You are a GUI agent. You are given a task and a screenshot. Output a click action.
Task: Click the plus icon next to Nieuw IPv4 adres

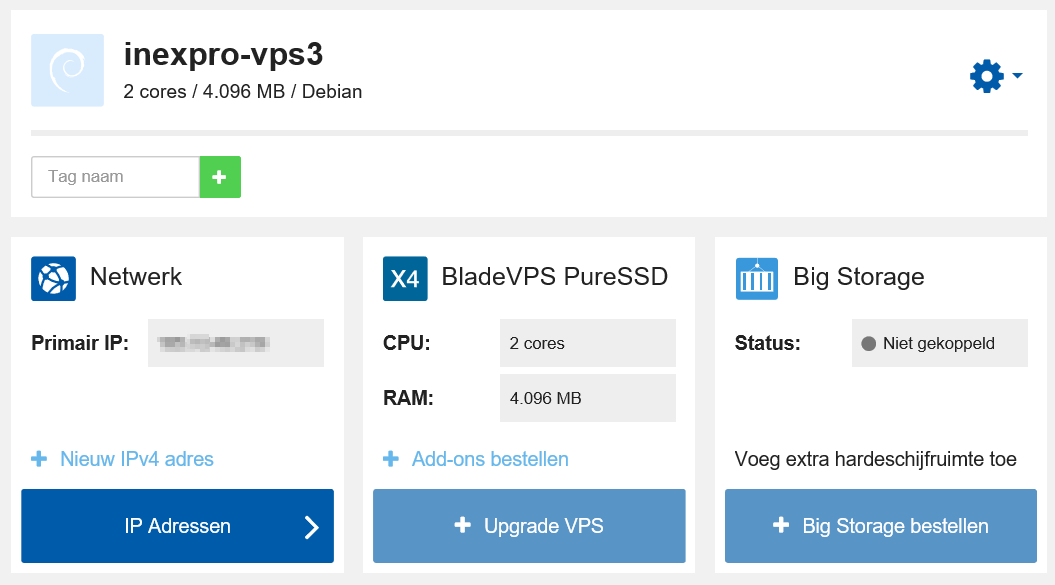[38, 459]
